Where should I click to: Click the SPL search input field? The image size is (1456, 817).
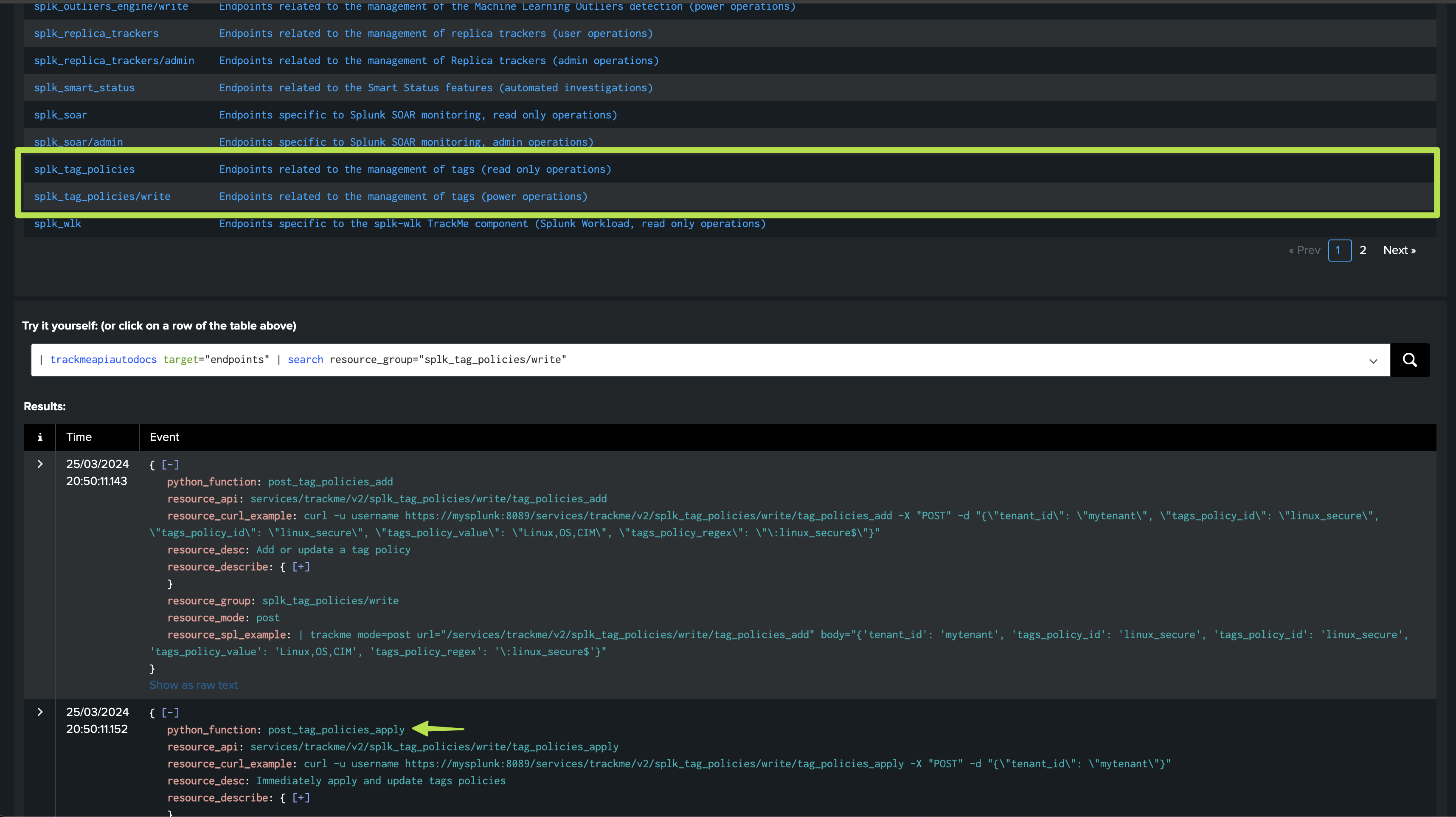tap(678, 360)
